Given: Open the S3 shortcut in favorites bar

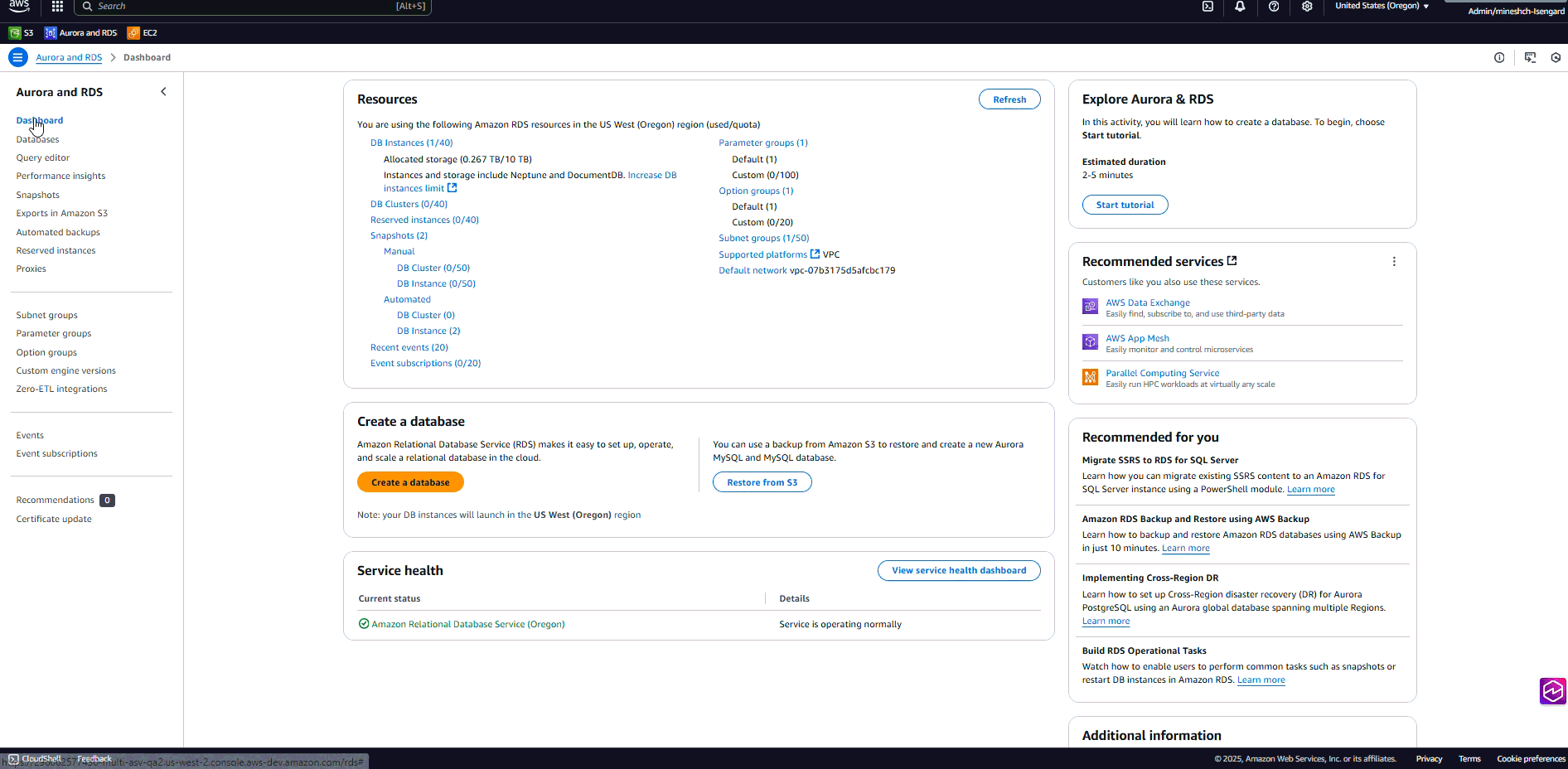Looking at the screenshot, I should [22, 33].
